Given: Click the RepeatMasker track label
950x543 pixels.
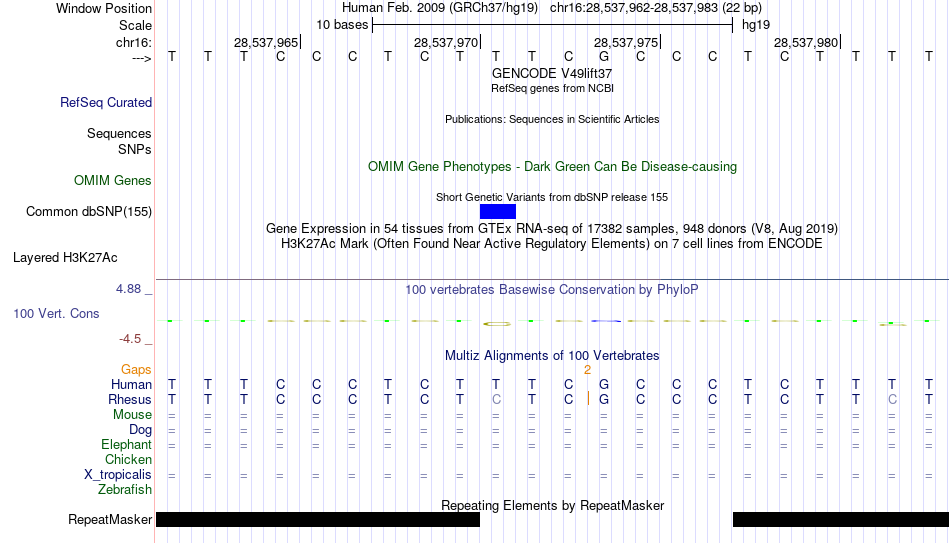Looking at the screenshot, I should click(x=110, y=519).
